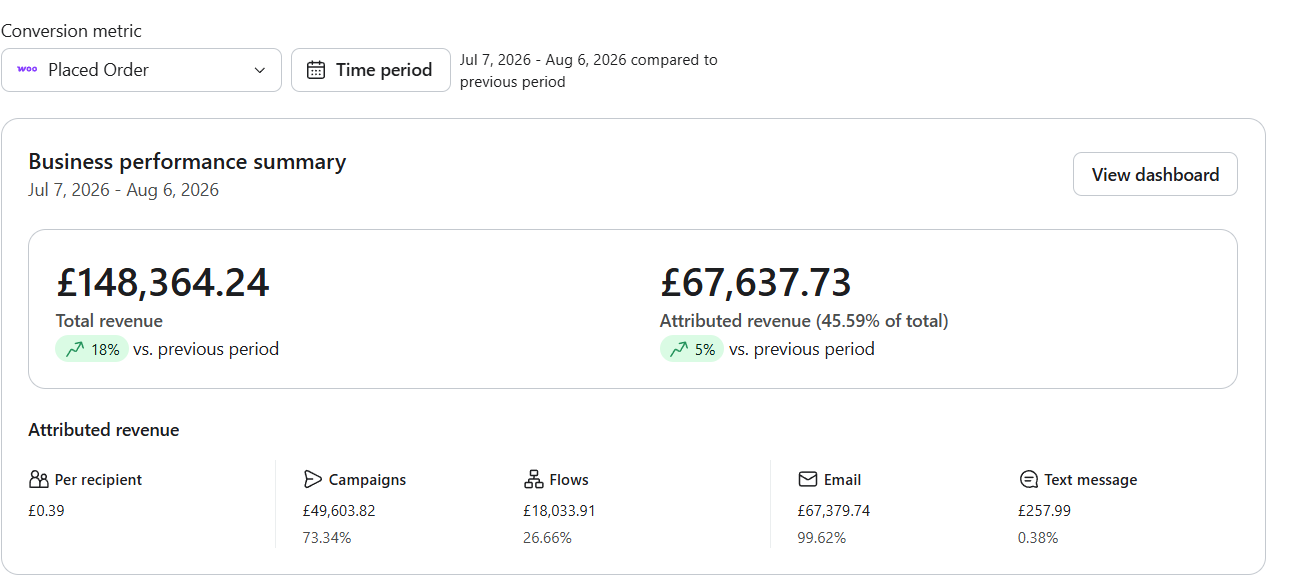This screenshot has width=1296, height=581.
Task: Click the WooCommerce logo in metric selector
Action: coord(28,70)
